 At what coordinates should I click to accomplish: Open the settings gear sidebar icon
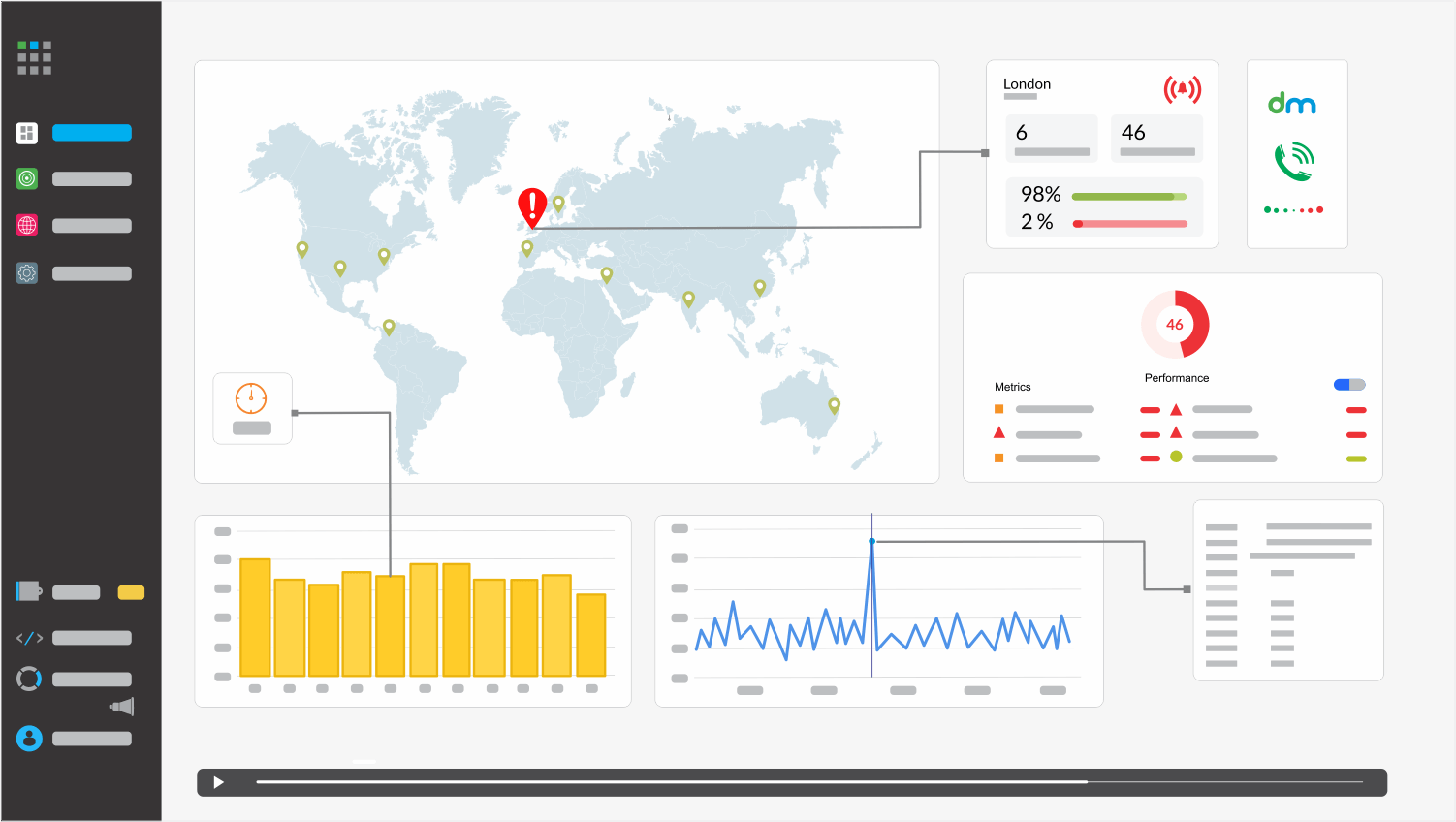[27, 273]
